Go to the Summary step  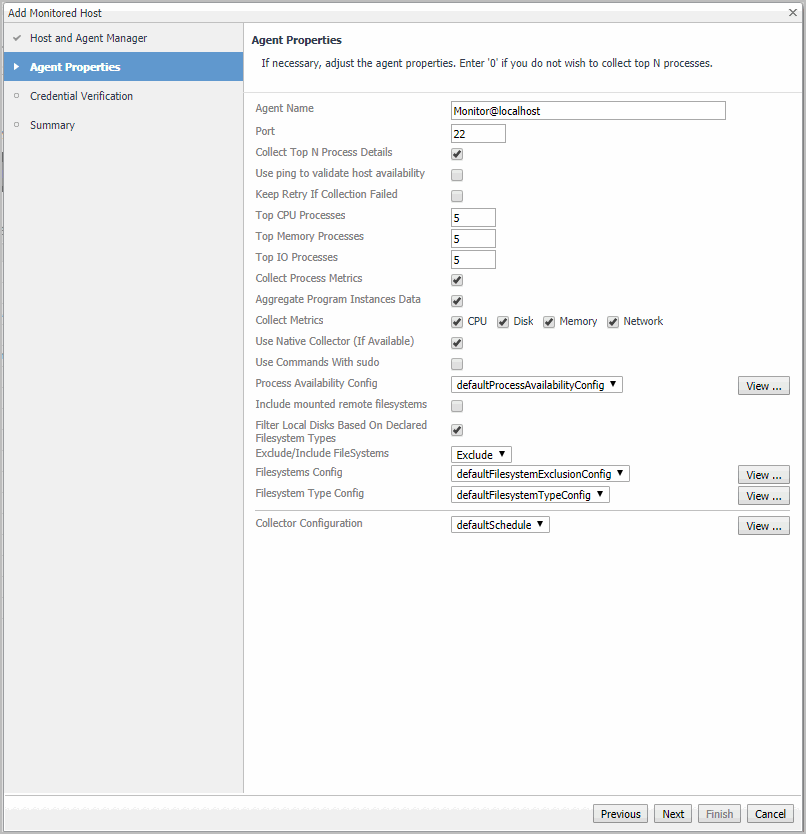tap(52, 125)
